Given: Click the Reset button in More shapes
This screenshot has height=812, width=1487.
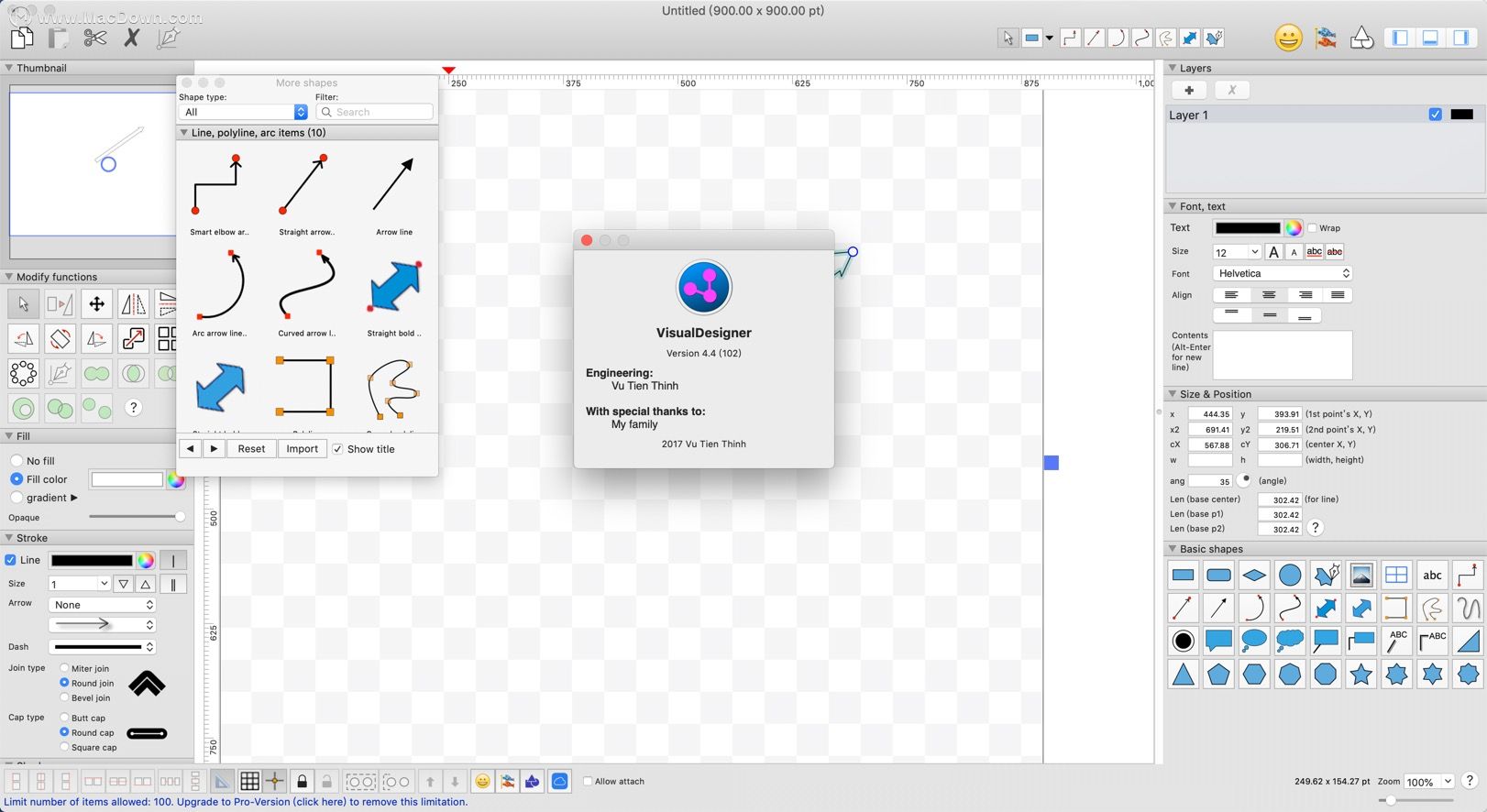Looking at the screenshot, I should pos(251,449).
